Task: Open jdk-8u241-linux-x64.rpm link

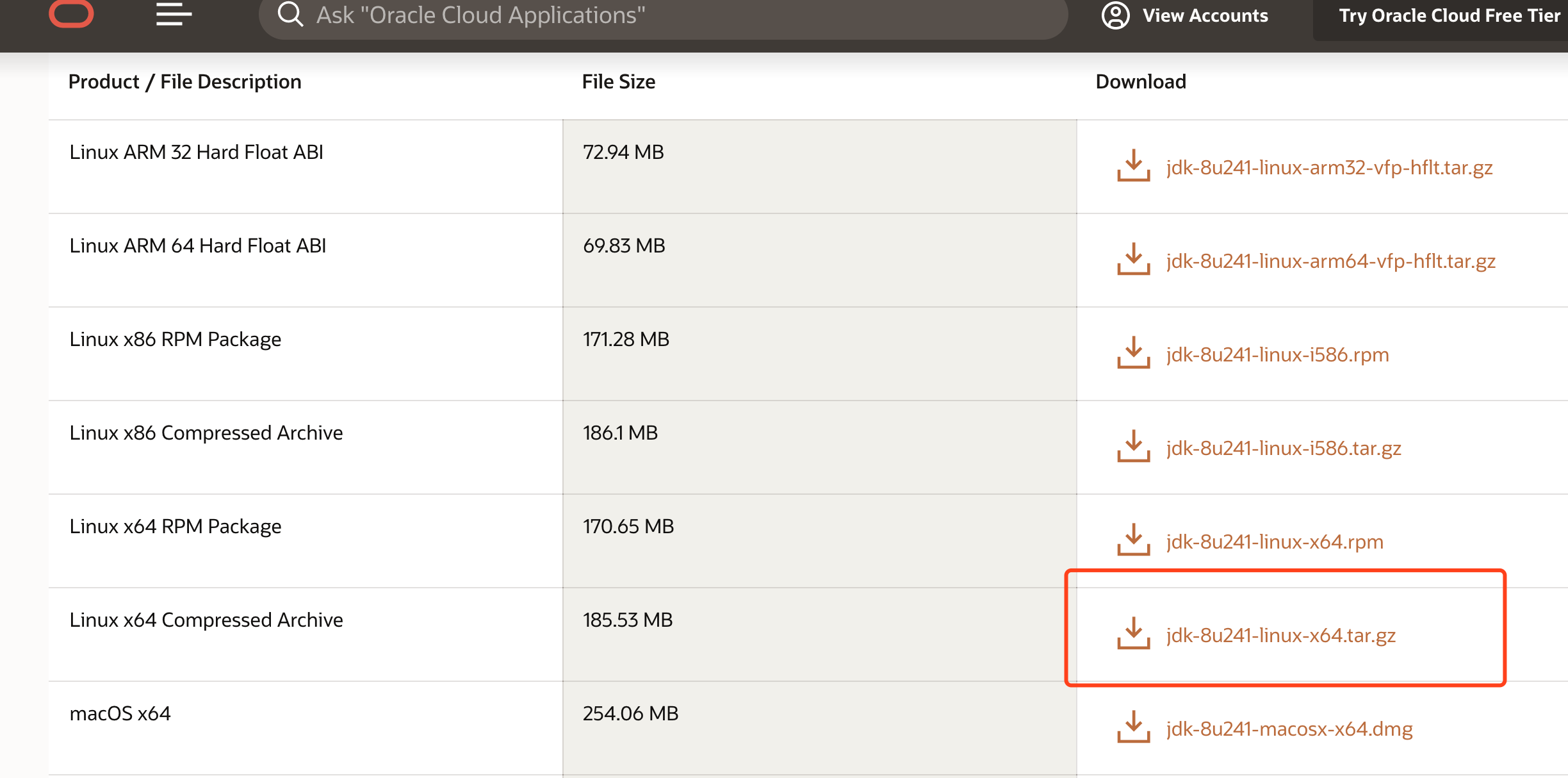Action: click(1274, 542)
